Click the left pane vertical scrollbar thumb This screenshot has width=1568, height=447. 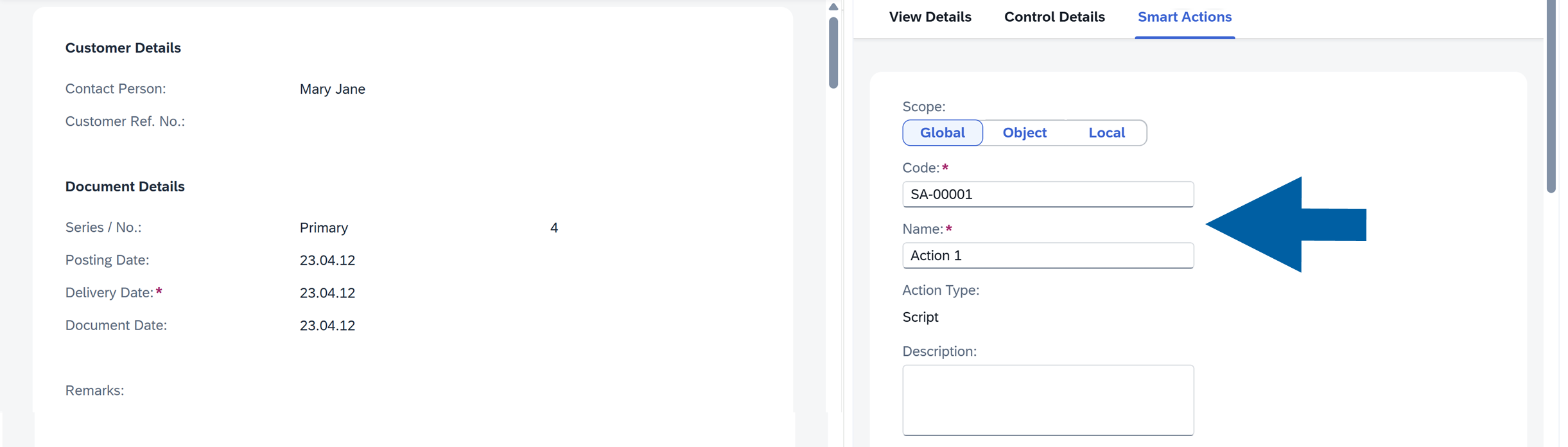(833, 51)
